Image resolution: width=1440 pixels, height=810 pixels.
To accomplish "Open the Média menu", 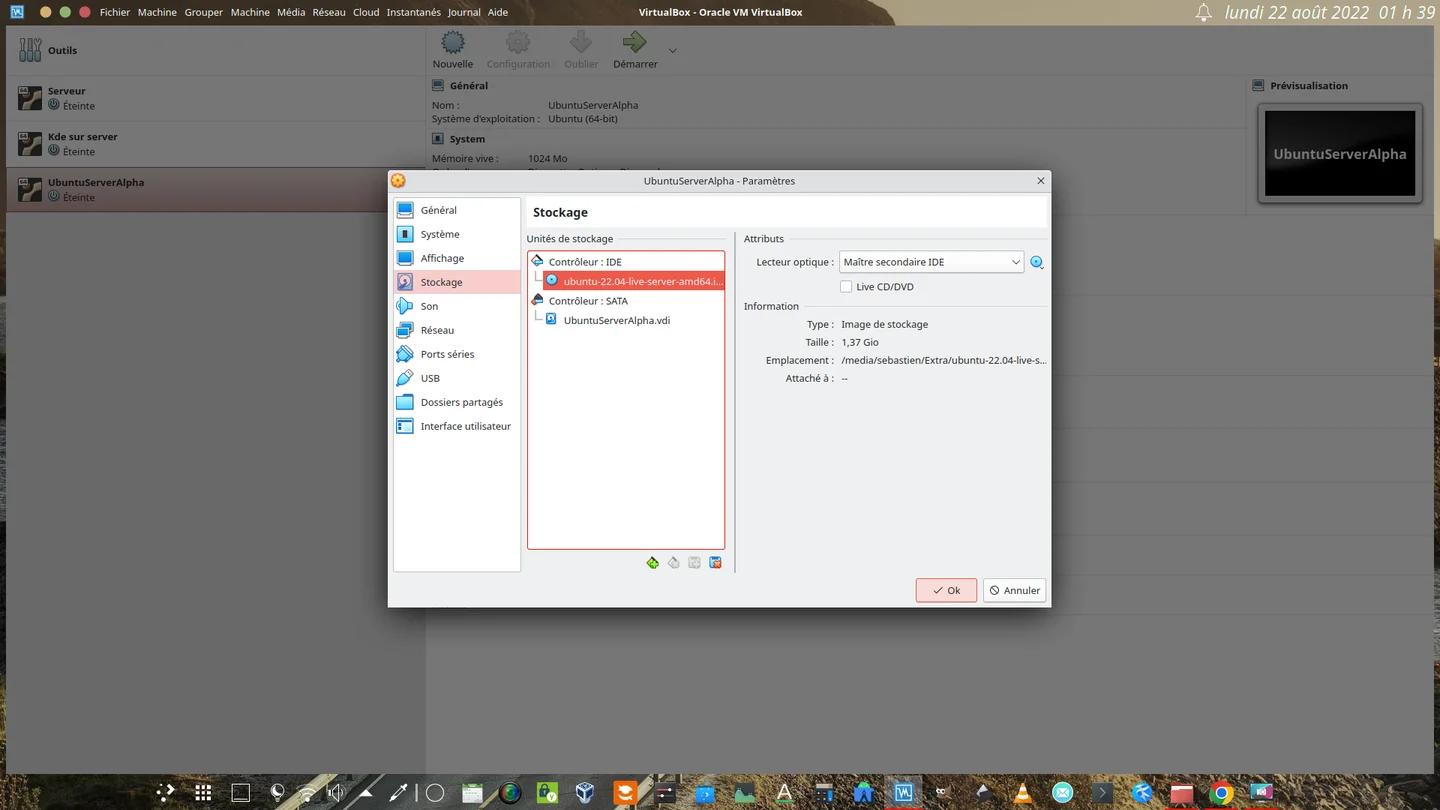I will (x=291, y=12).
